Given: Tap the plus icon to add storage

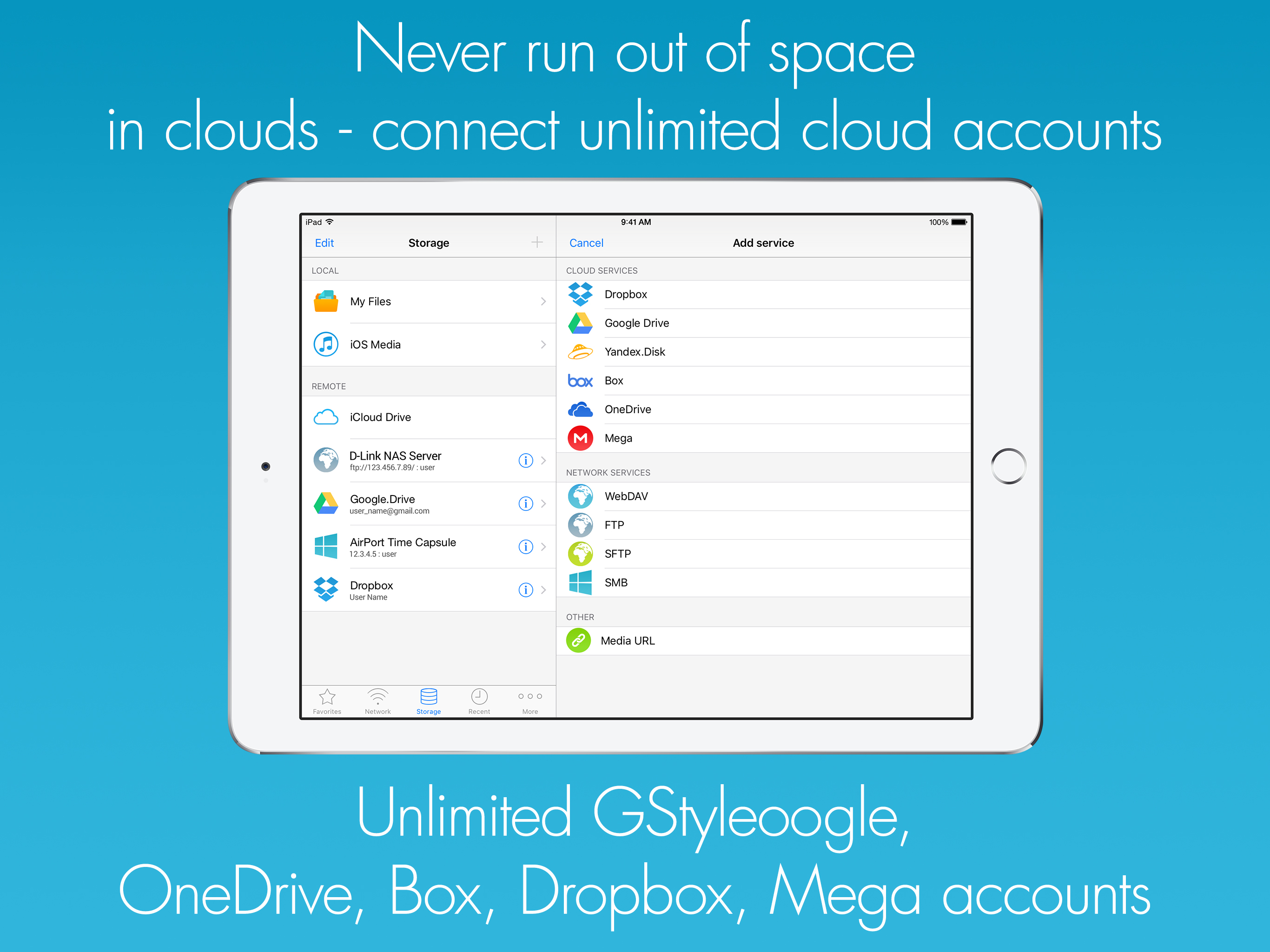Looking at the screenshot, I should tap(537, 243).
